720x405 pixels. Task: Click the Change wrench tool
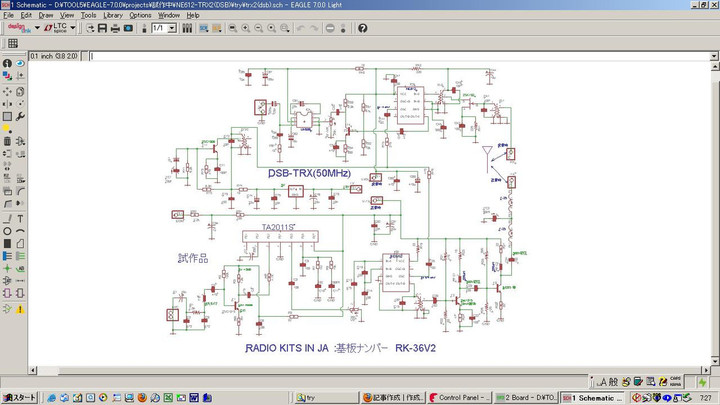pyautogui.click(x=21, y=116)
